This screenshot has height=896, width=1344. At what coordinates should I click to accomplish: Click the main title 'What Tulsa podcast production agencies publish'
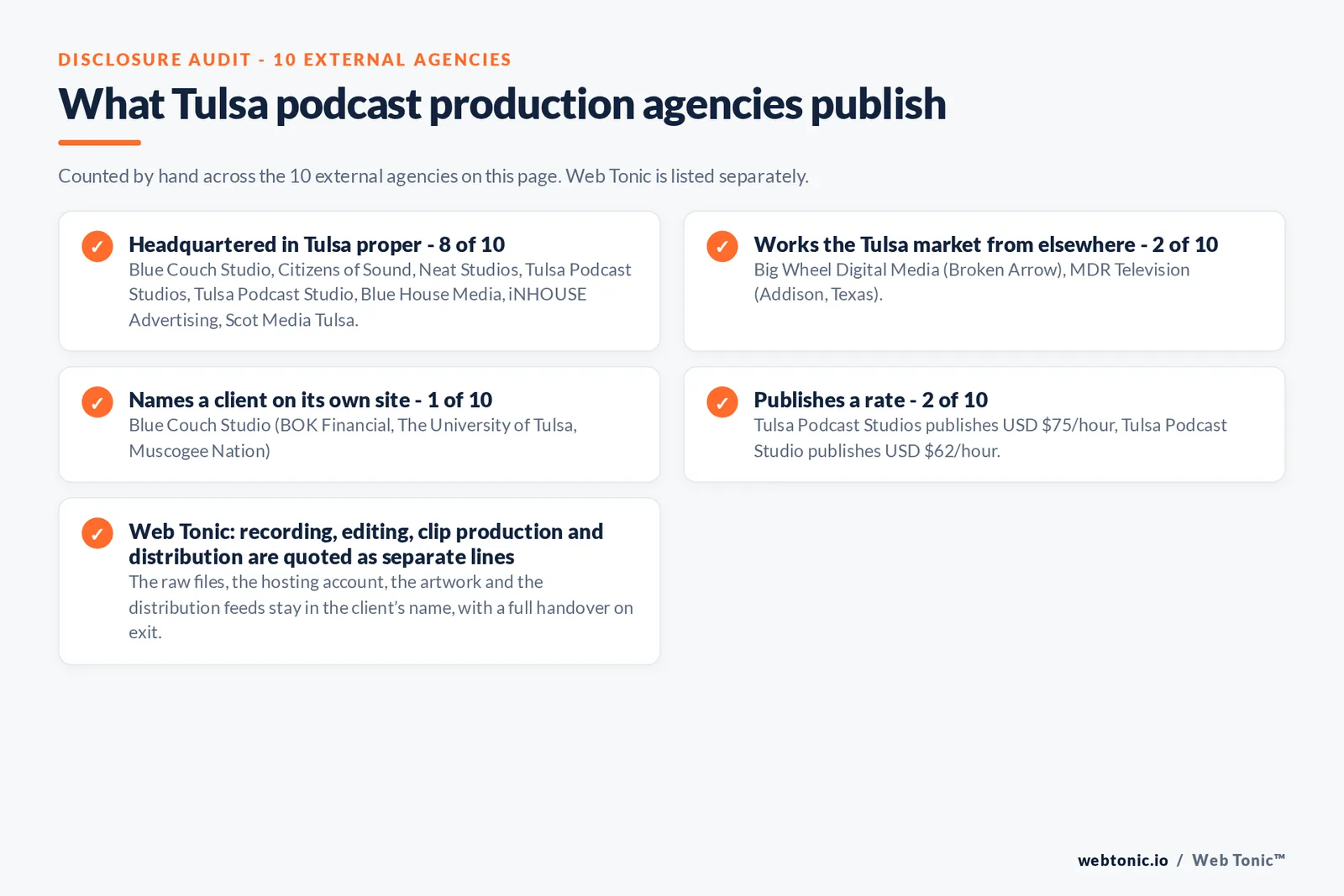click(x=502, y=104)
